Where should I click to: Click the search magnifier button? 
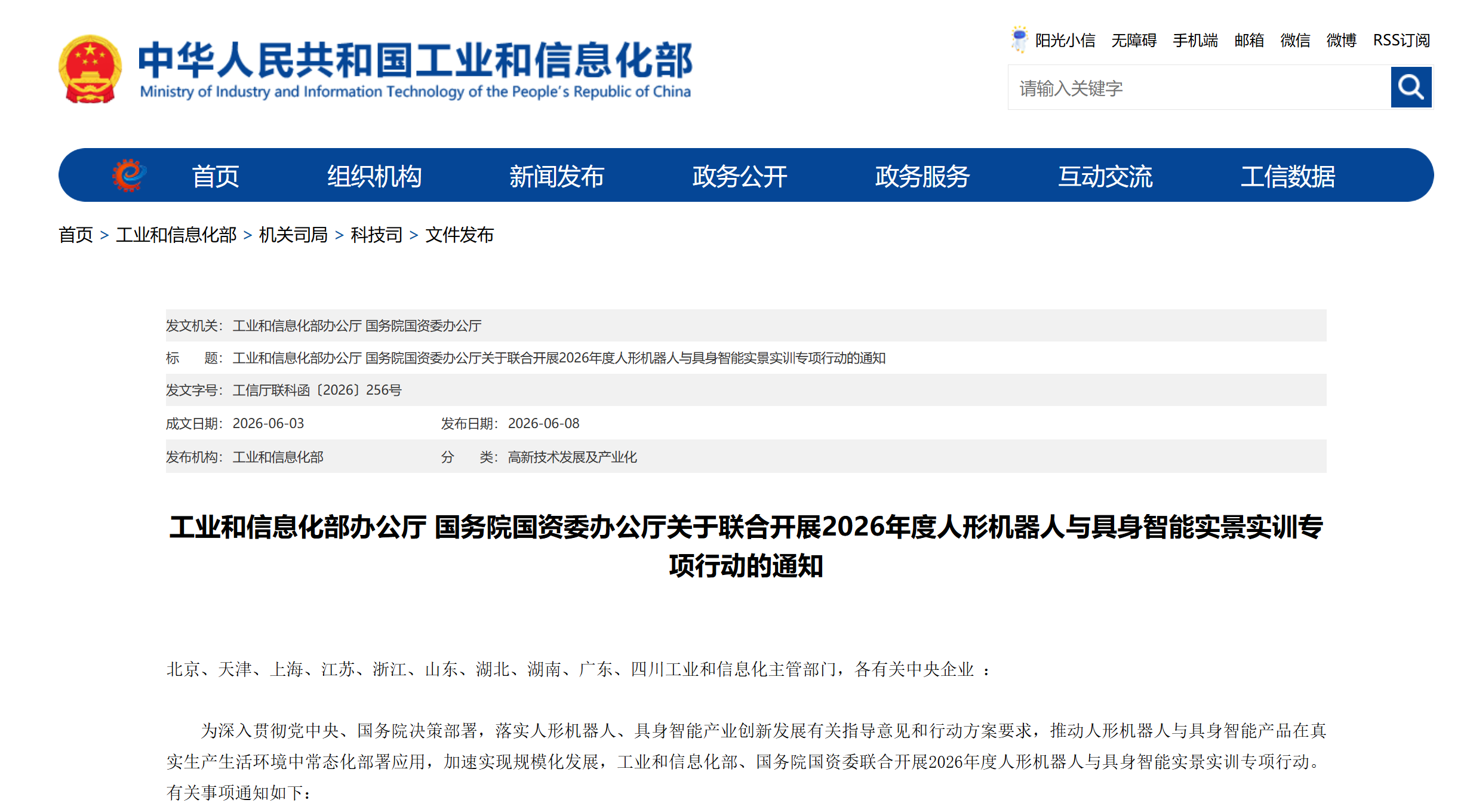coord(1411,87)
